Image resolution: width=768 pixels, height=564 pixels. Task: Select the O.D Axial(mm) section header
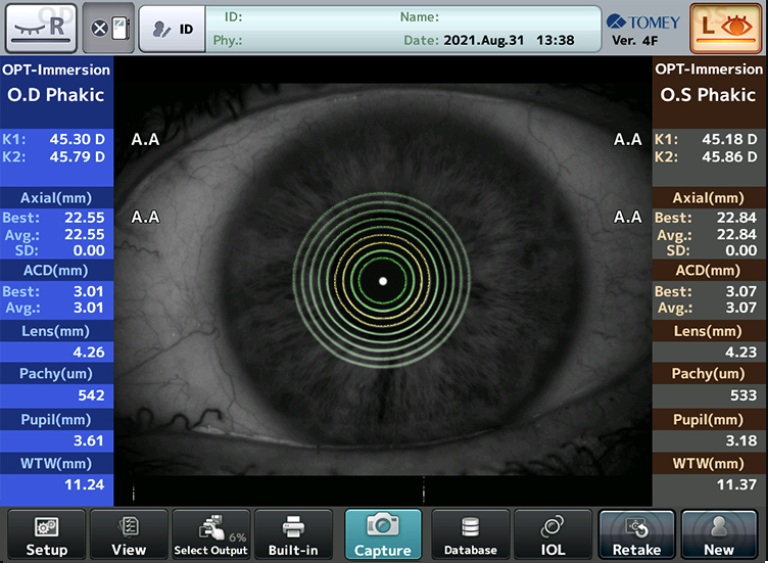(x=56, y=198)
